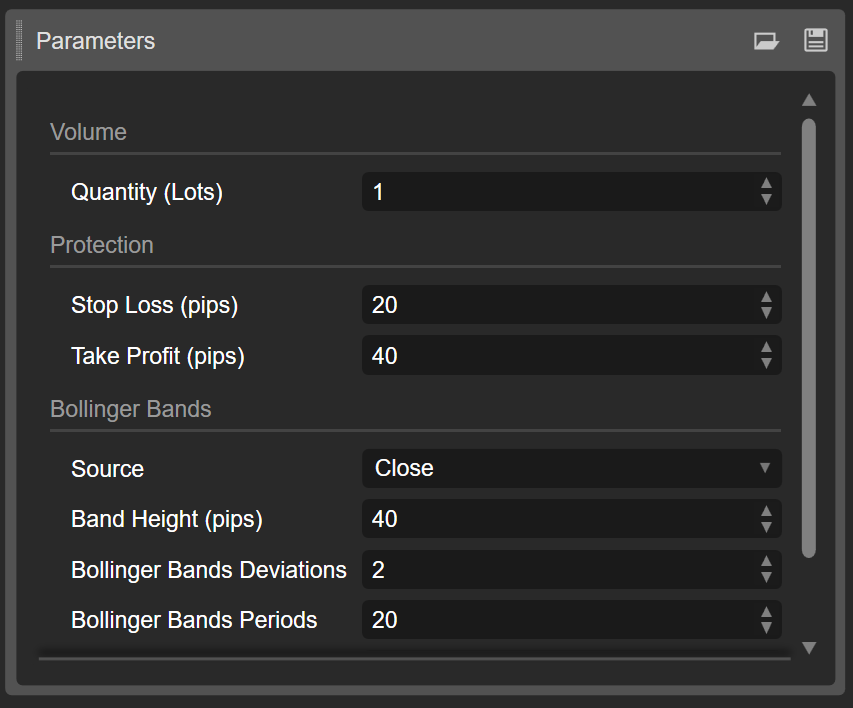This screenshot has height=708, width=853.
Task: Increase Bollinger Bands Deviations value
Action: click(x=766, y=562)
